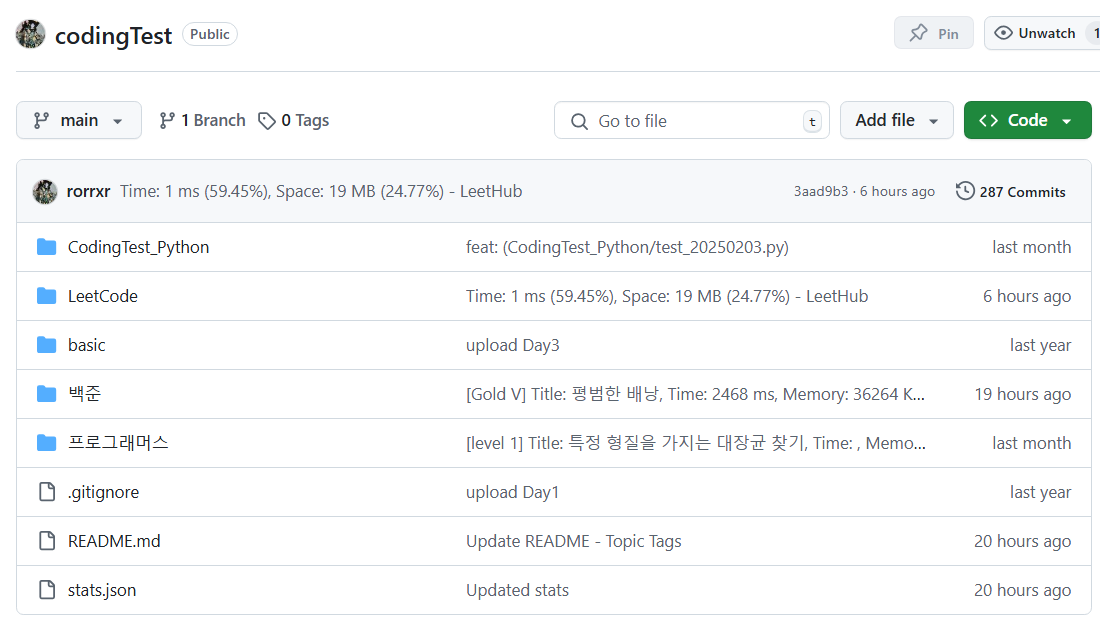Open the Updated stats commit message

tap(518, 591)
